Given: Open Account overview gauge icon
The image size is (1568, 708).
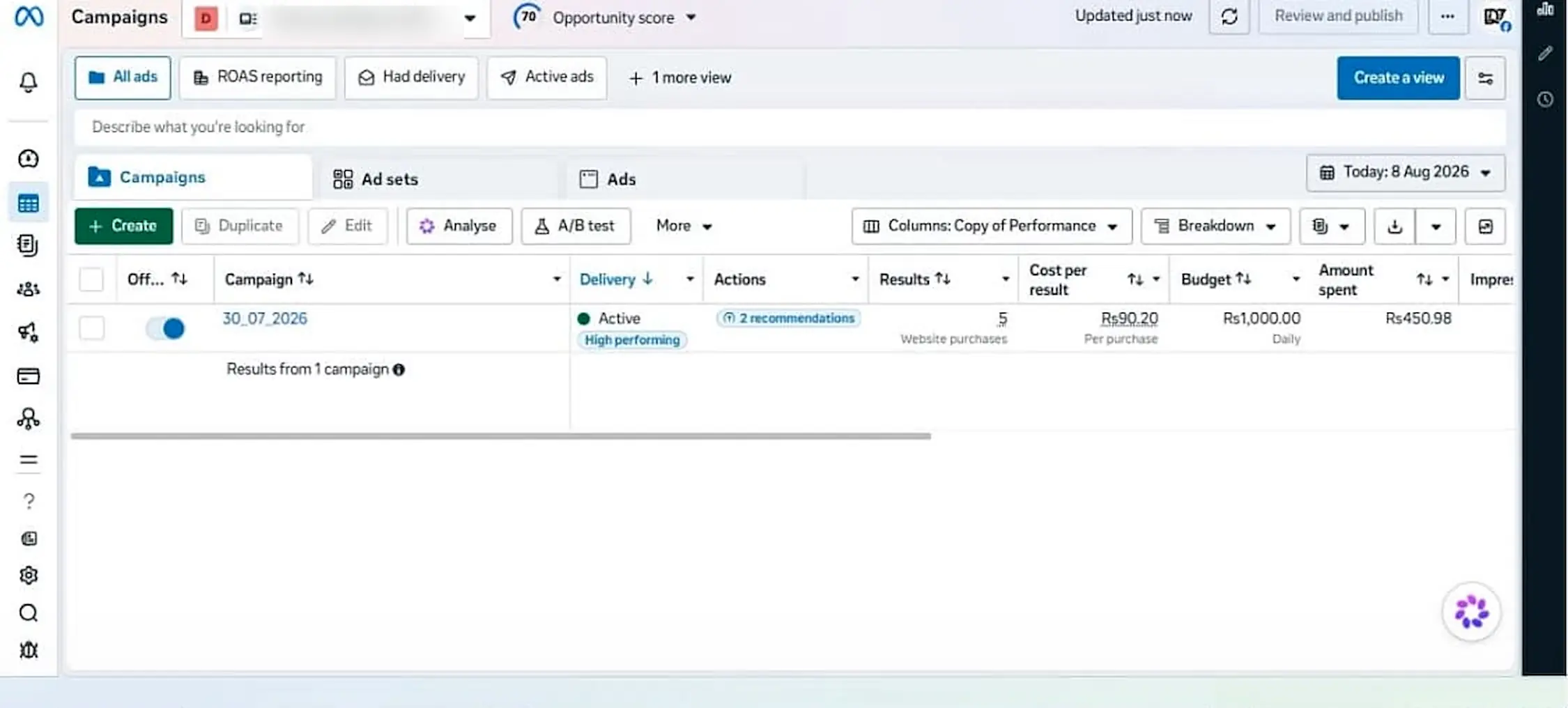Looking at the screenshot, I should (28, 159).
